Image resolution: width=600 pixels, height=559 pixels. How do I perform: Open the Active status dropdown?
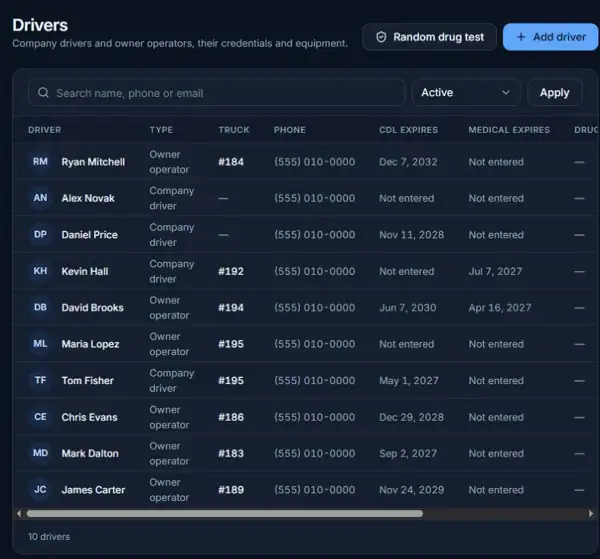(x=466, y=93)
